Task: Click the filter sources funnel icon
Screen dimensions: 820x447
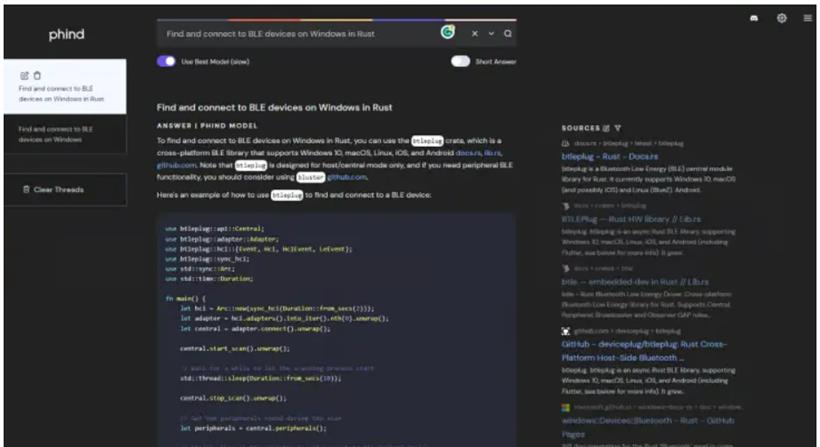Action: 618,128
